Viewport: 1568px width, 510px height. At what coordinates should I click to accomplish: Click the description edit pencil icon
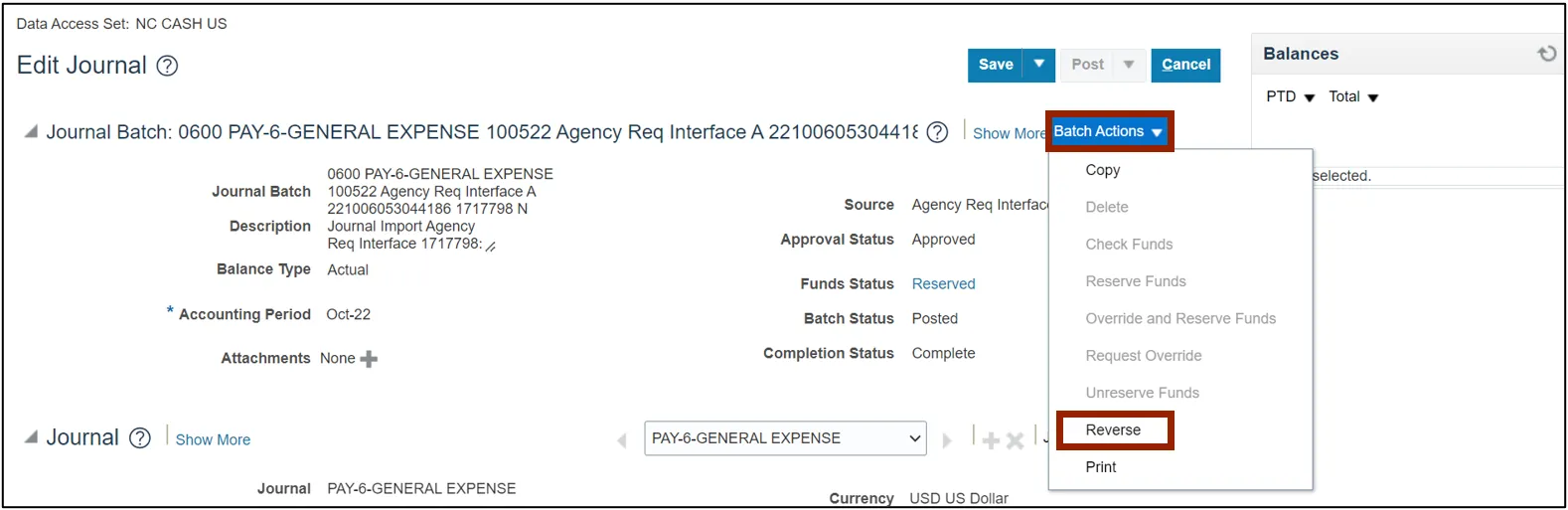[x=491, y=246]
